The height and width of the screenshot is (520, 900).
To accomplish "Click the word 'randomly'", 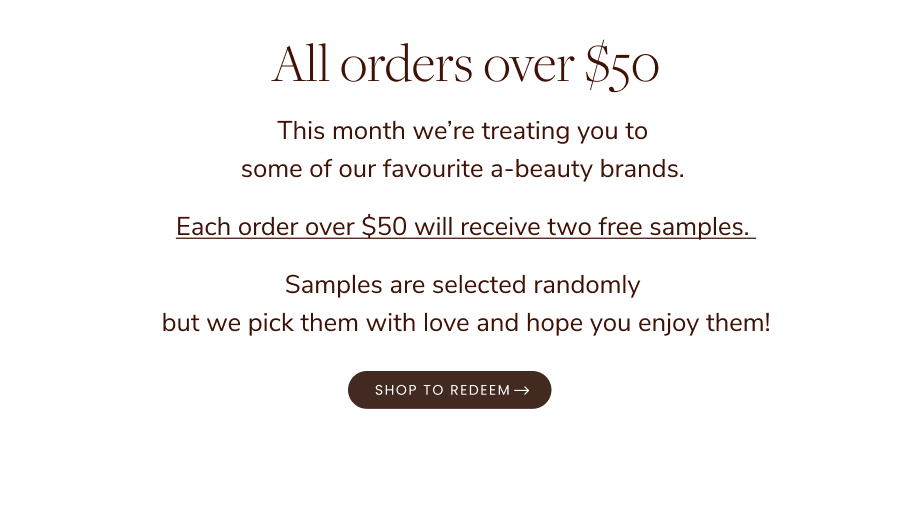I will [x=587, y=285].
